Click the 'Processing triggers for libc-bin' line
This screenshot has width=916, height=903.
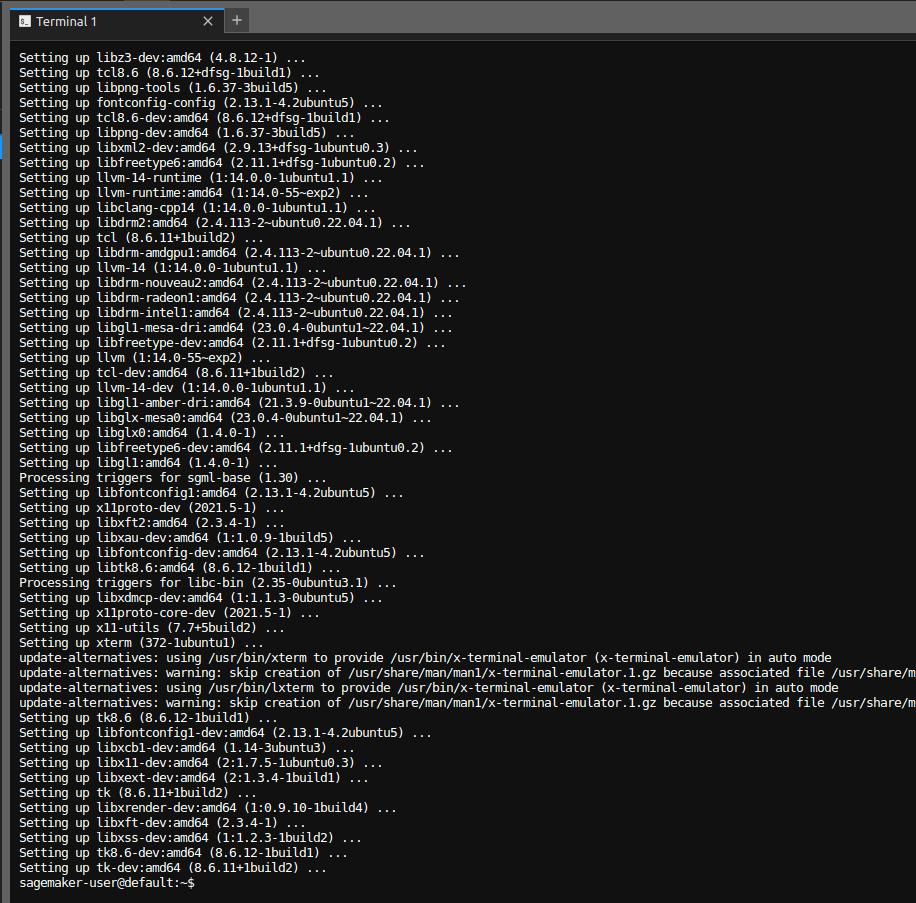pos(207,582)
